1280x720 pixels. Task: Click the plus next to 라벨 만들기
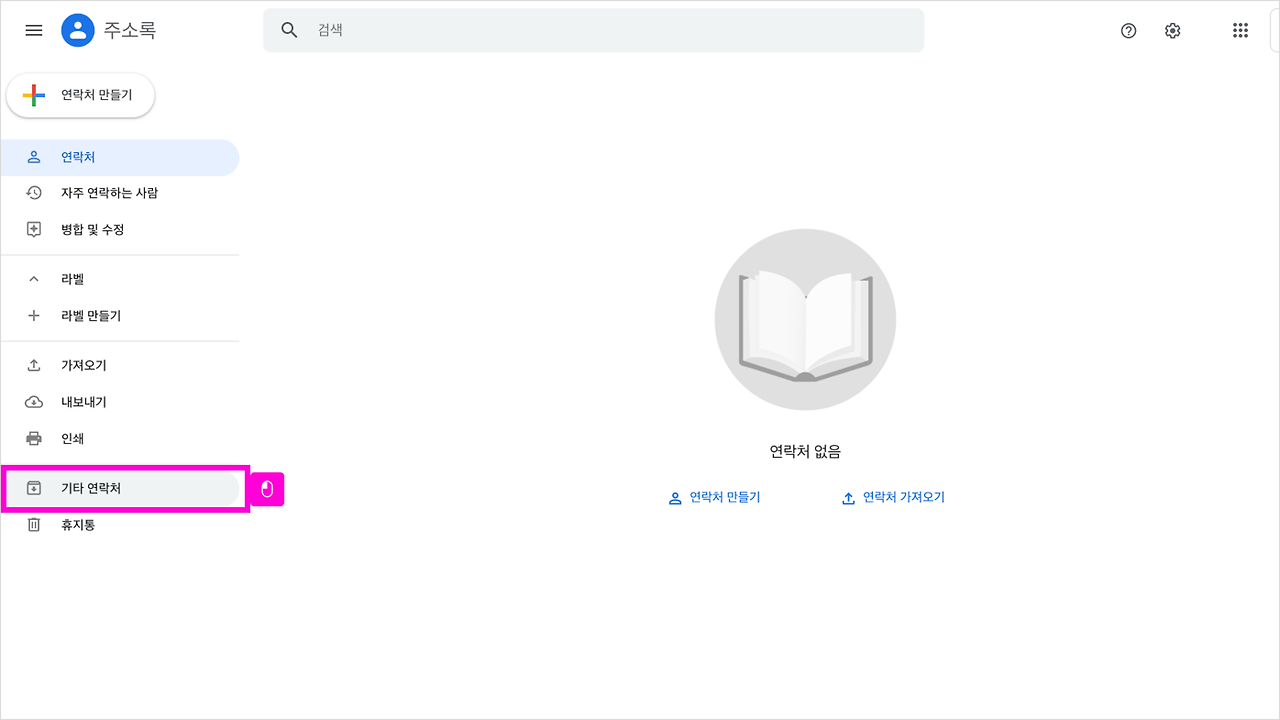coord(33,315)
